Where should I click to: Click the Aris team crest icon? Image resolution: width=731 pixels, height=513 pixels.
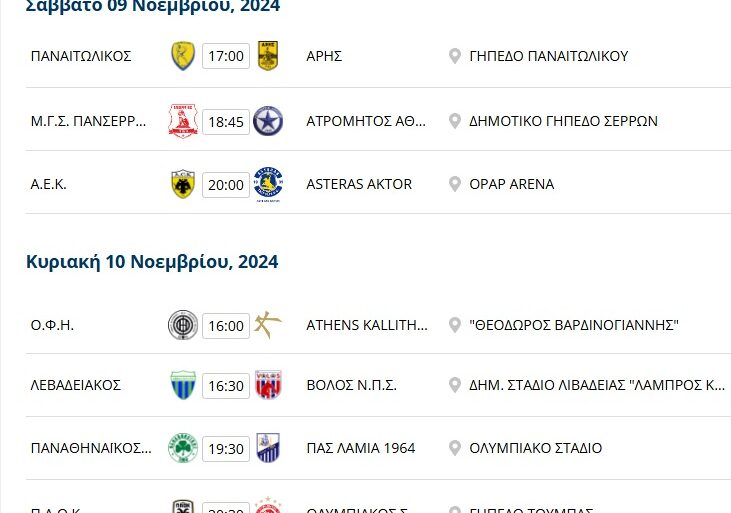267,55
